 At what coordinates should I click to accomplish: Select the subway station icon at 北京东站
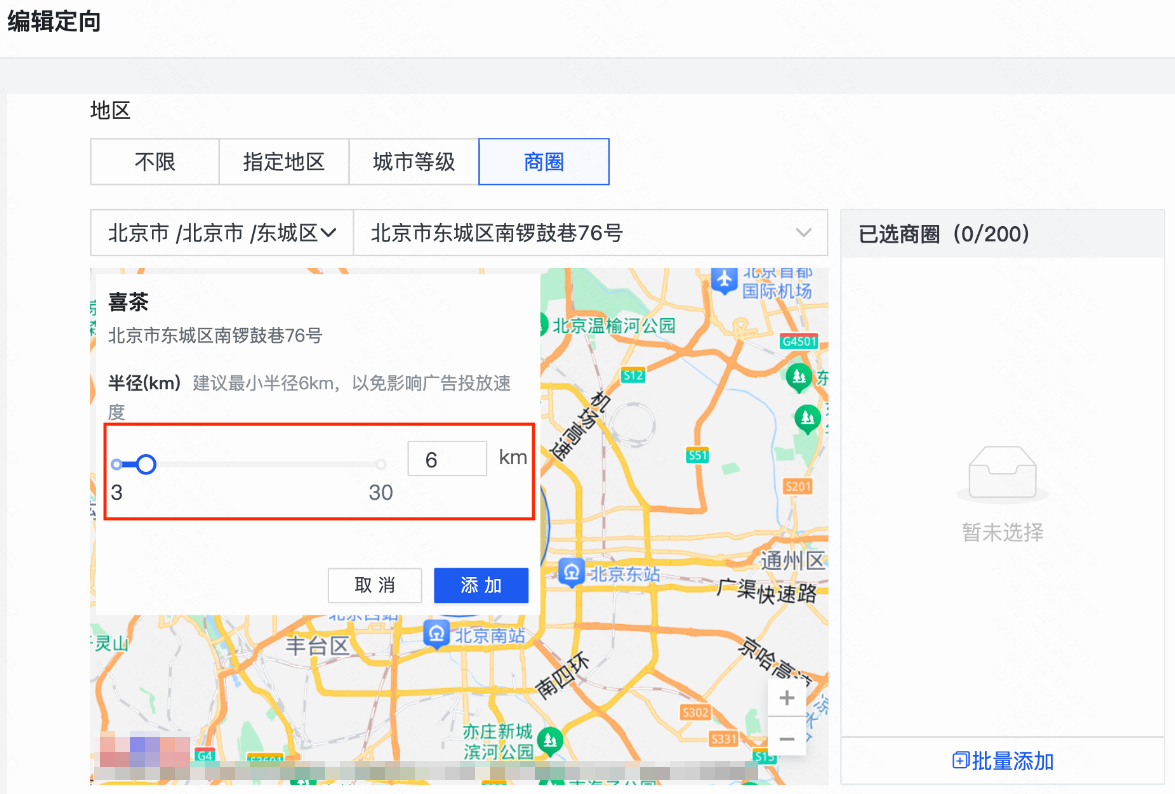[571, 574]
